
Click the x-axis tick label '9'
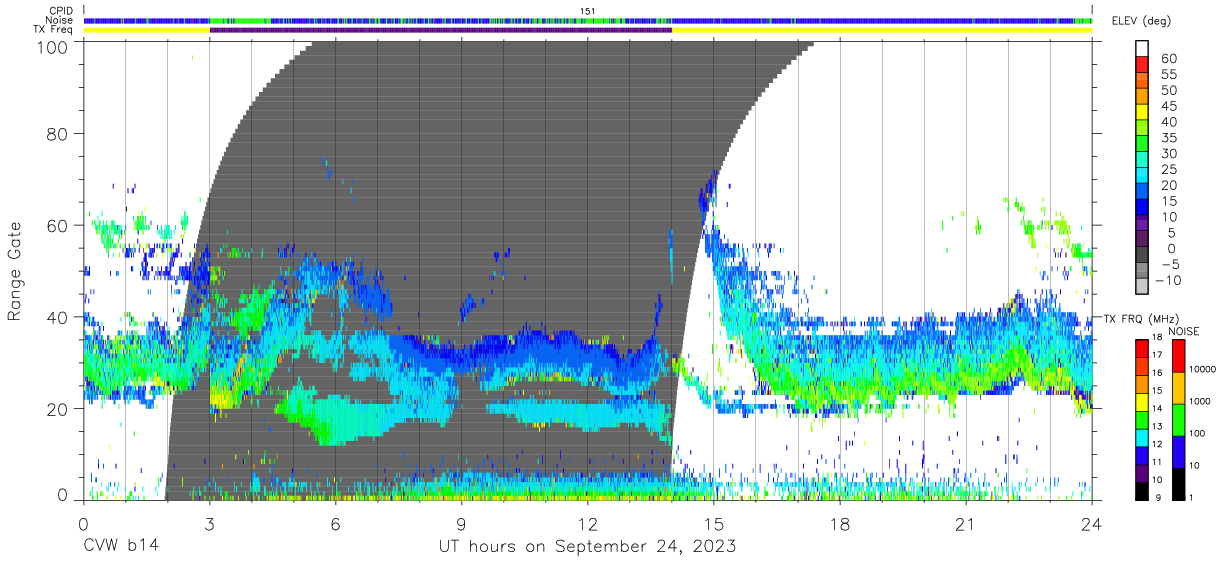(x=462, y=524)
